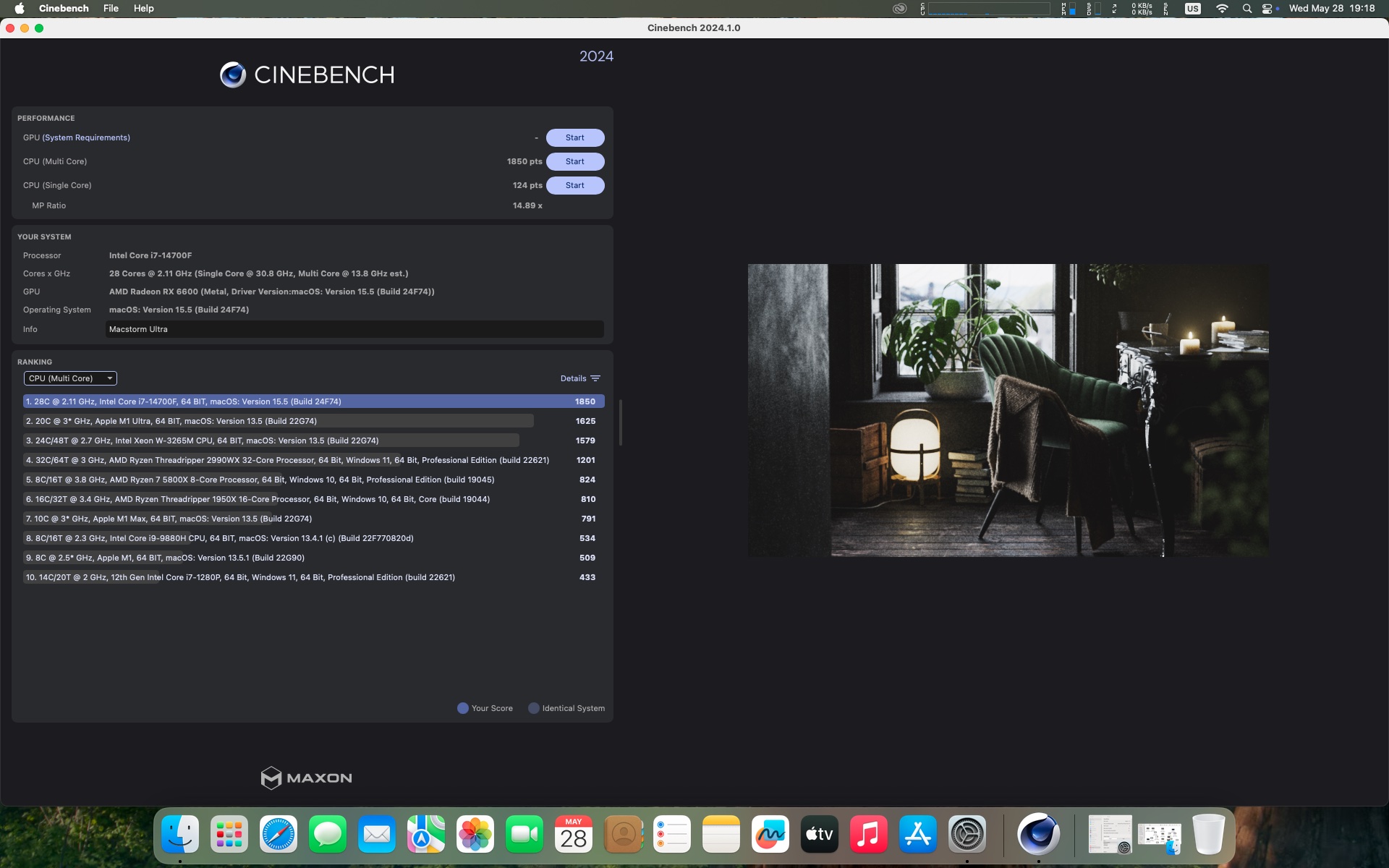Open Spotlight search in menu bar
The image size is (1389, 868).
pos(1246,9)
